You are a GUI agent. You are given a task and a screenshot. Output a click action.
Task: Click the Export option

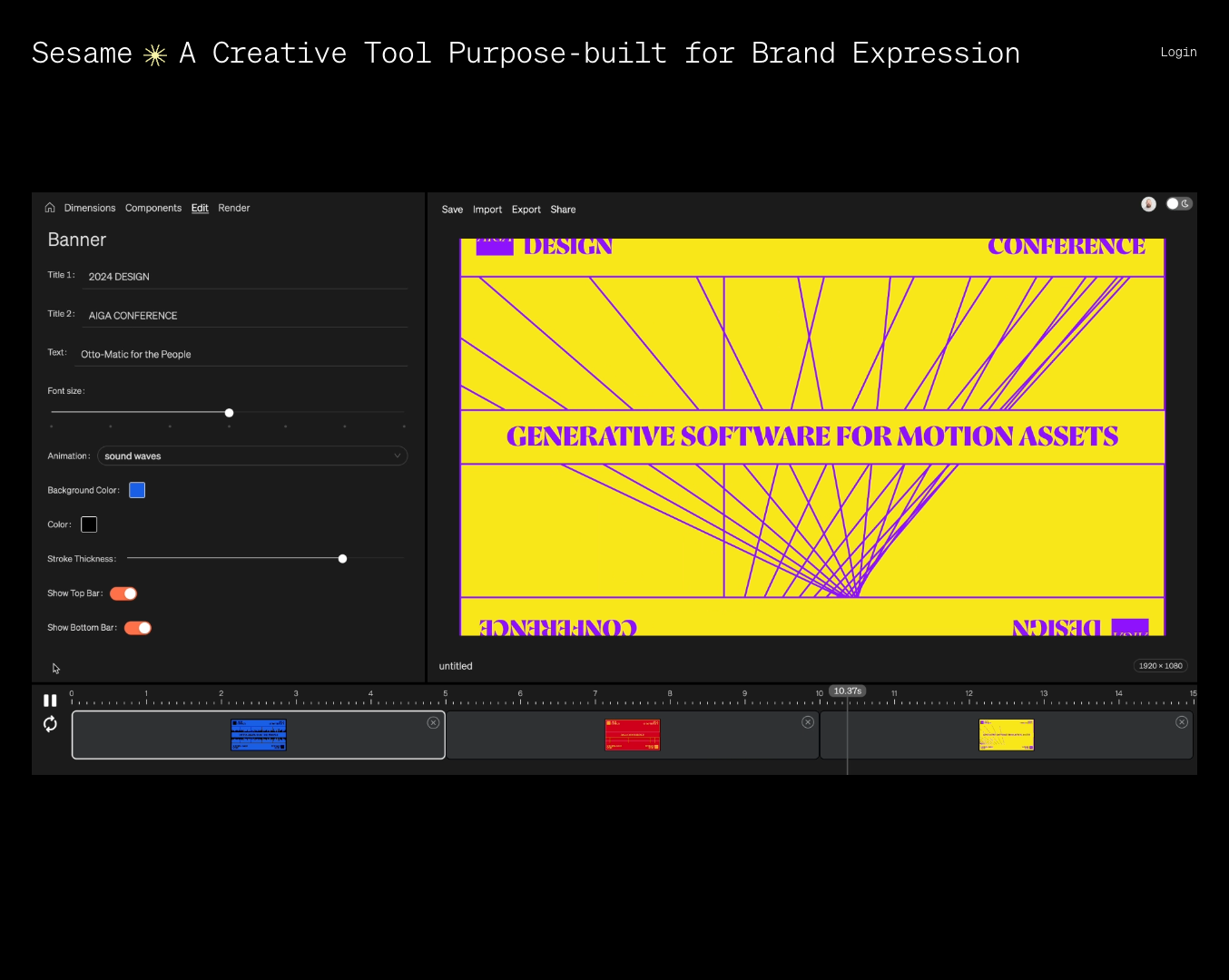point(526,210)
